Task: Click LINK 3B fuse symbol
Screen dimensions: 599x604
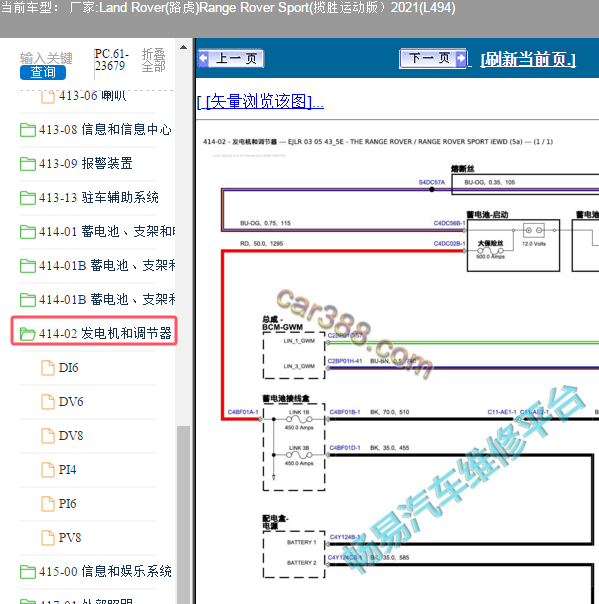Action: [x=299, y=455]
